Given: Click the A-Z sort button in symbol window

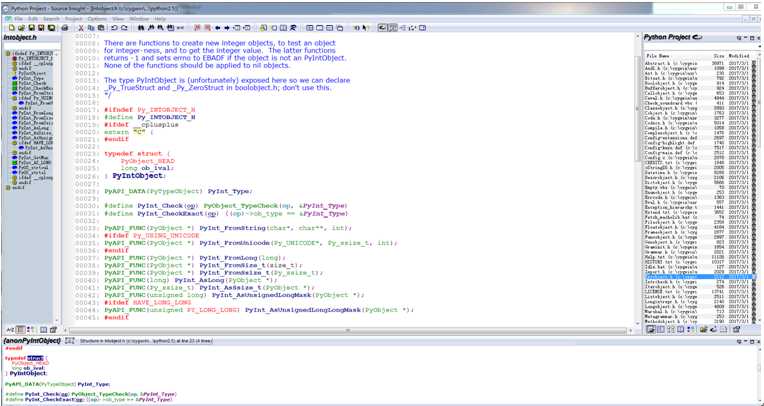Looking at the screenshot, I should pos(11,330).
